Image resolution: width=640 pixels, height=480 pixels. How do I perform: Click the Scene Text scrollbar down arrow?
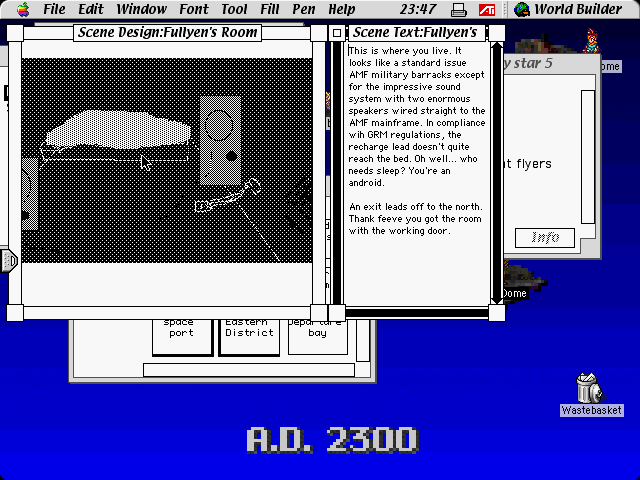[x=497, y=299]
